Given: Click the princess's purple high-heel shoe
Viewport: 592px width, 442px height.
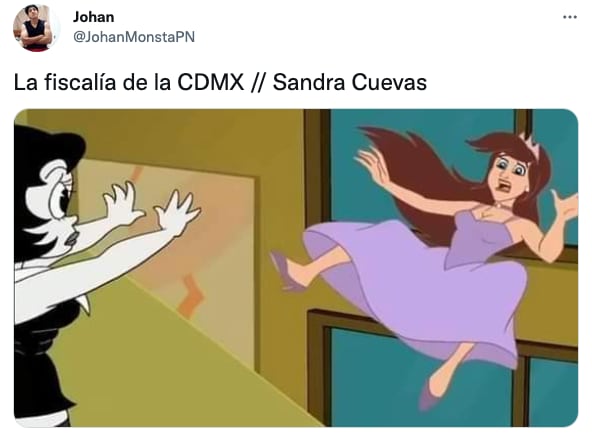Looking at the screenshot, I should click(282, 271).
